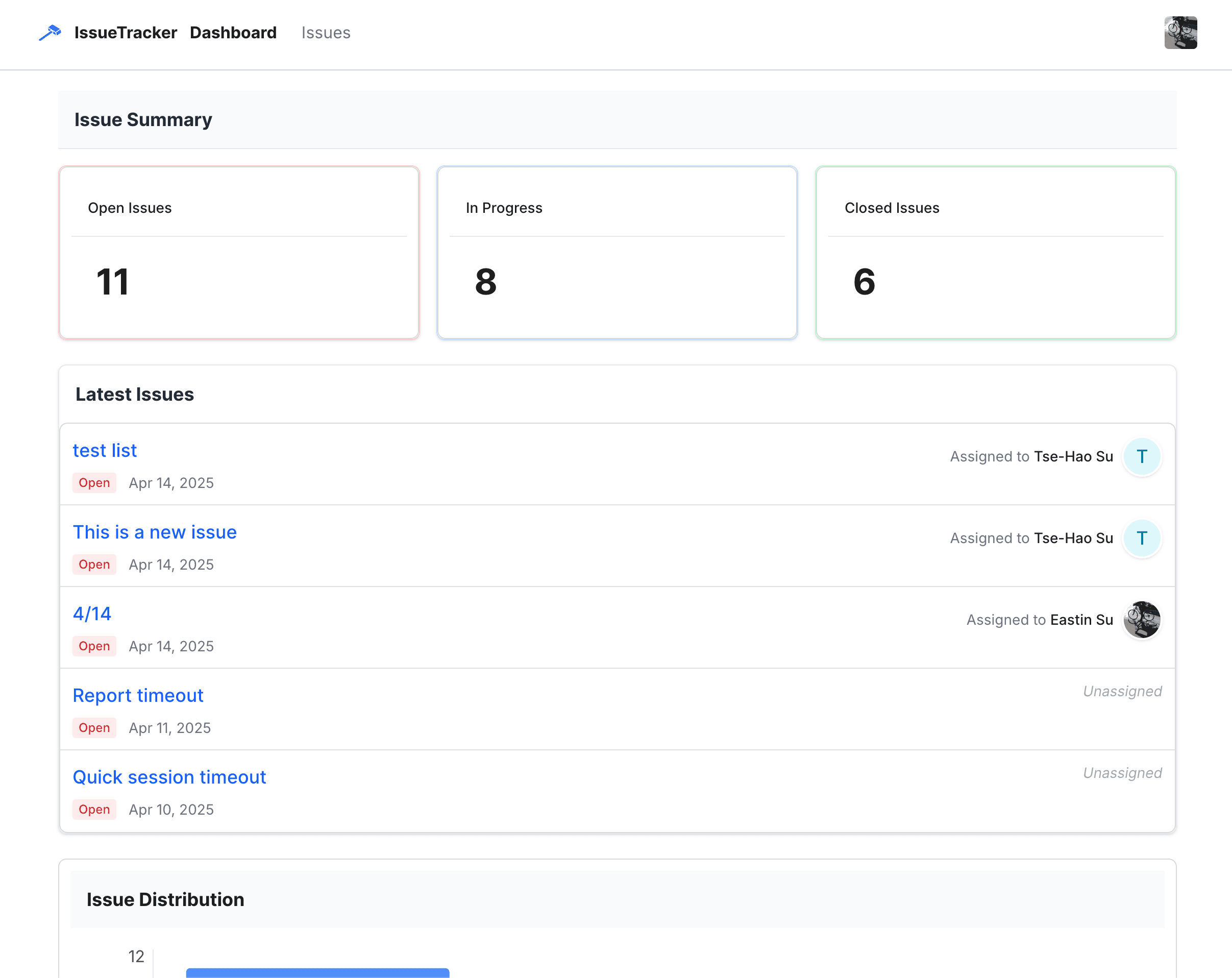Select Dashboard in the navigation bar
This screenshot has width=1232, height=978.
click(233, 33)
